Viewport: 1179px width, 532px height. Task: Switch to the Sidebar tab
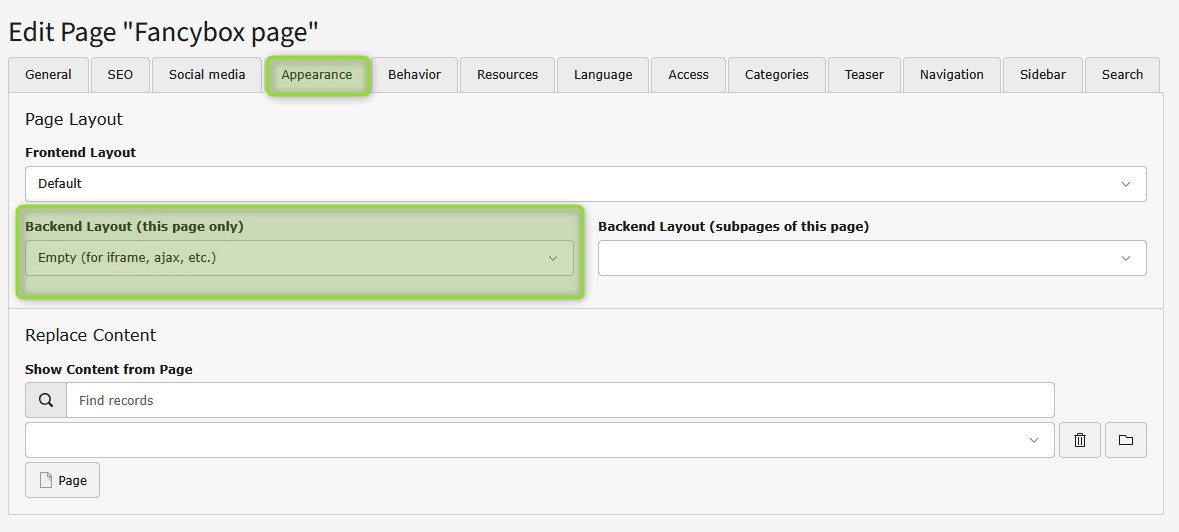(1043, 75)
